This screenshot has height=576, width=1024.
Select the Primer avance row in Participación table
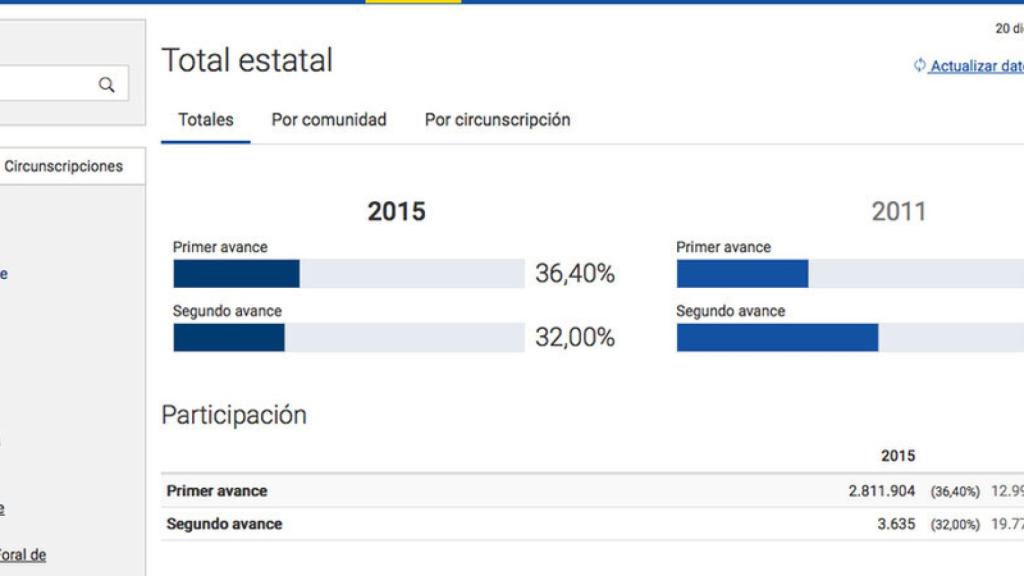point(500,491)
